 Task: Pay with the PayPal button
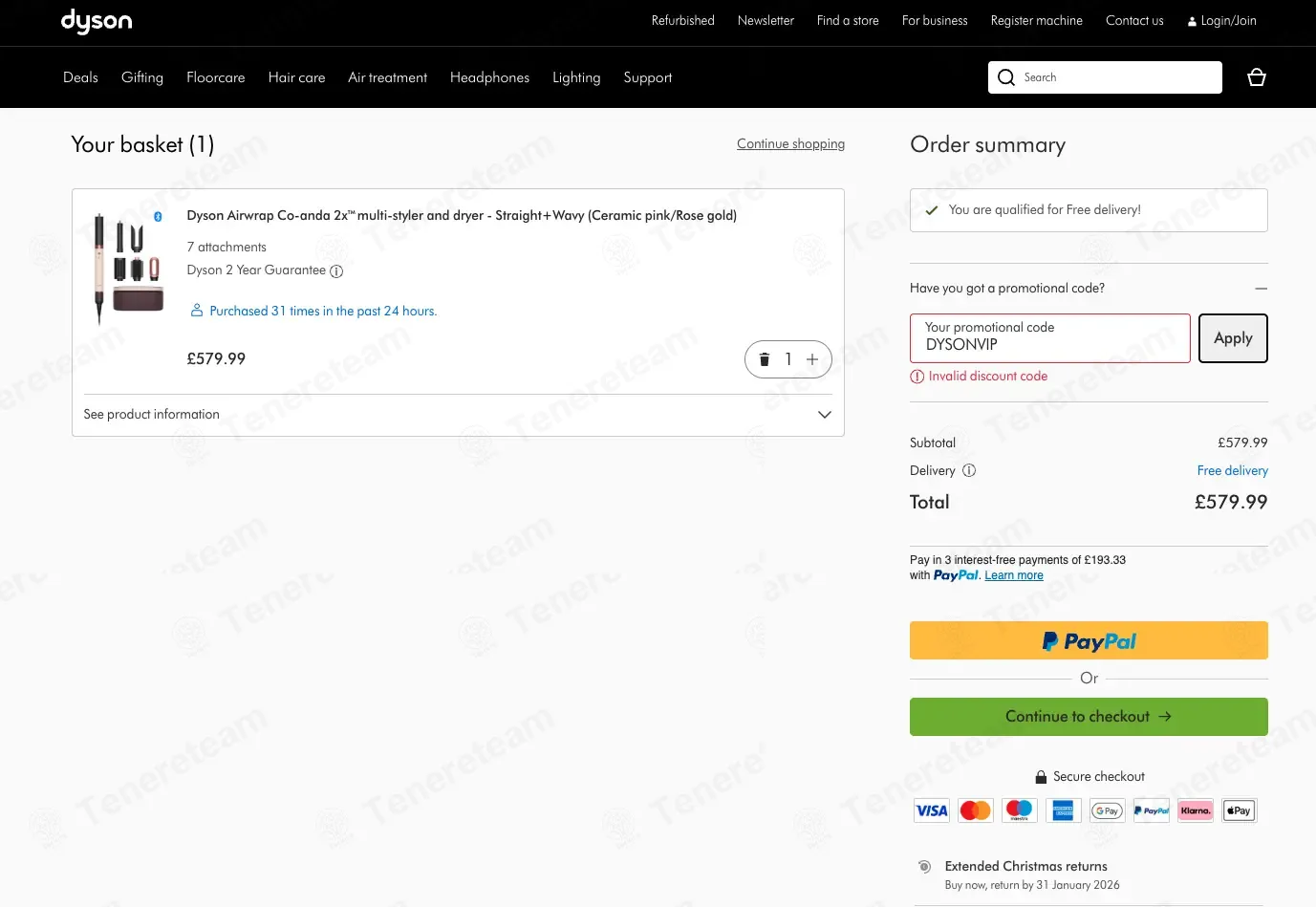(x=1089, y=640)
